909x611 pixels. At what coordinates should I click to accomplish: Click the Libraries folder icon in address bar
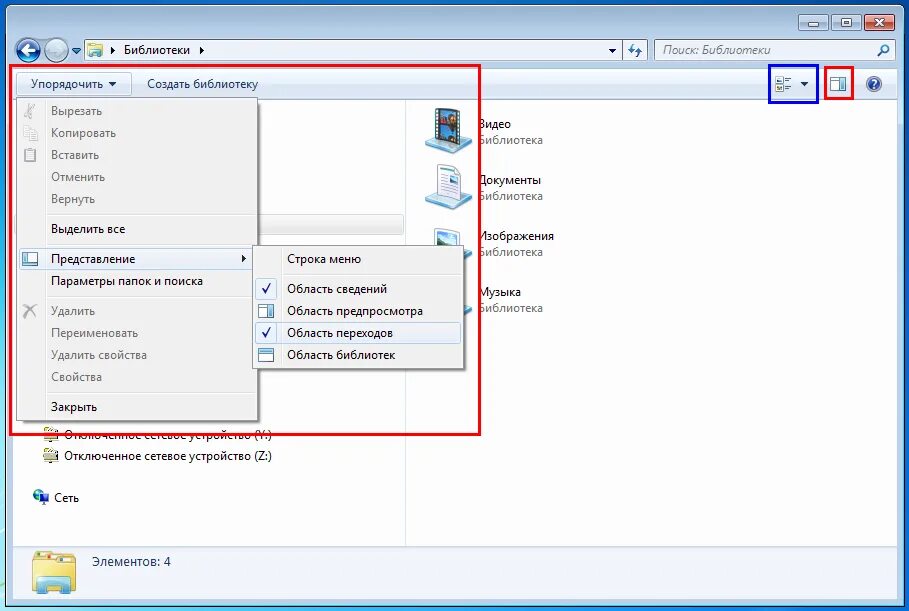[96, 50]
